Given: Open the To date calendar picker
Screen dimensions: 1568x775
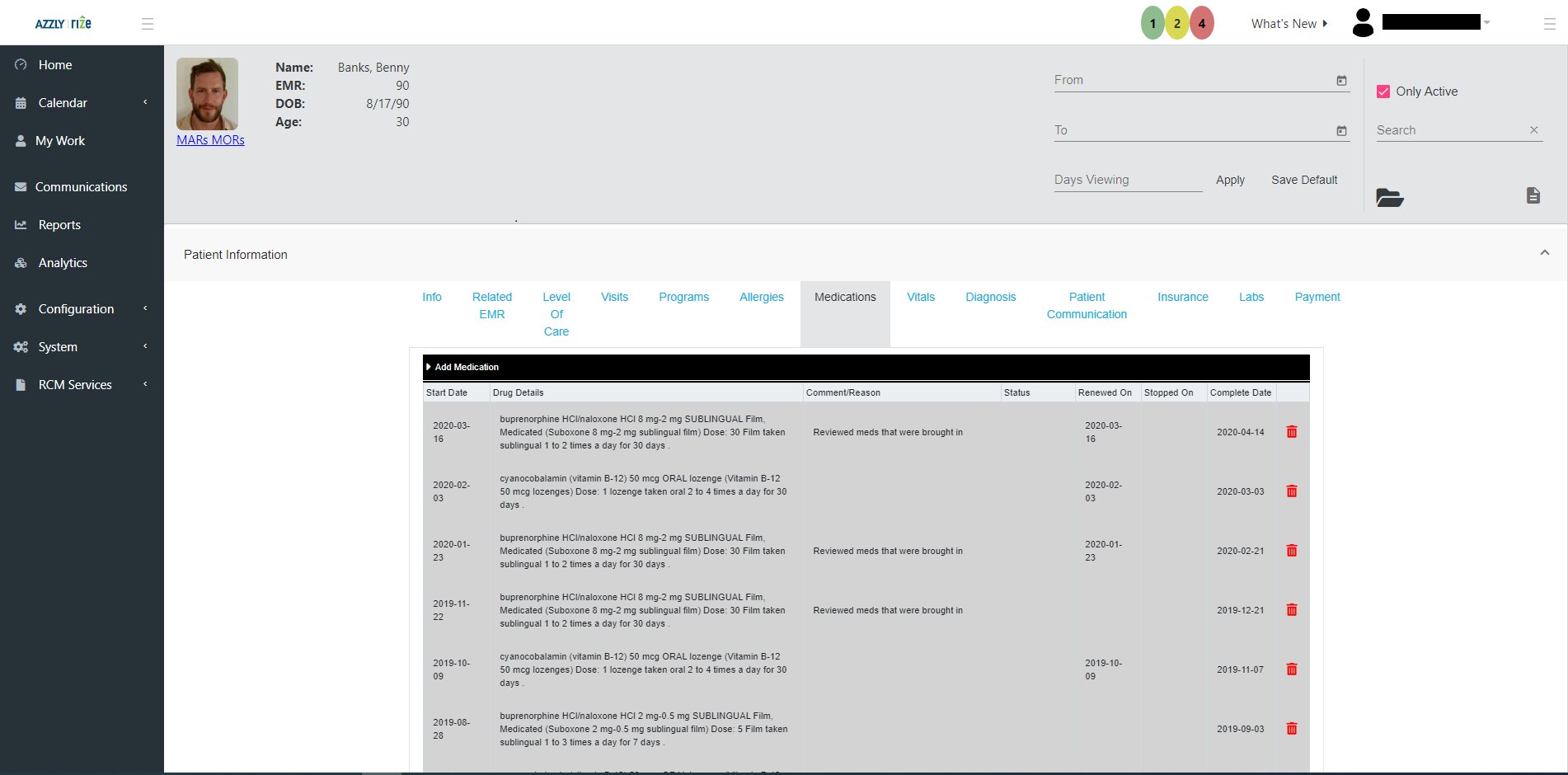Looking at the screenshot, I should point(1341,131).
